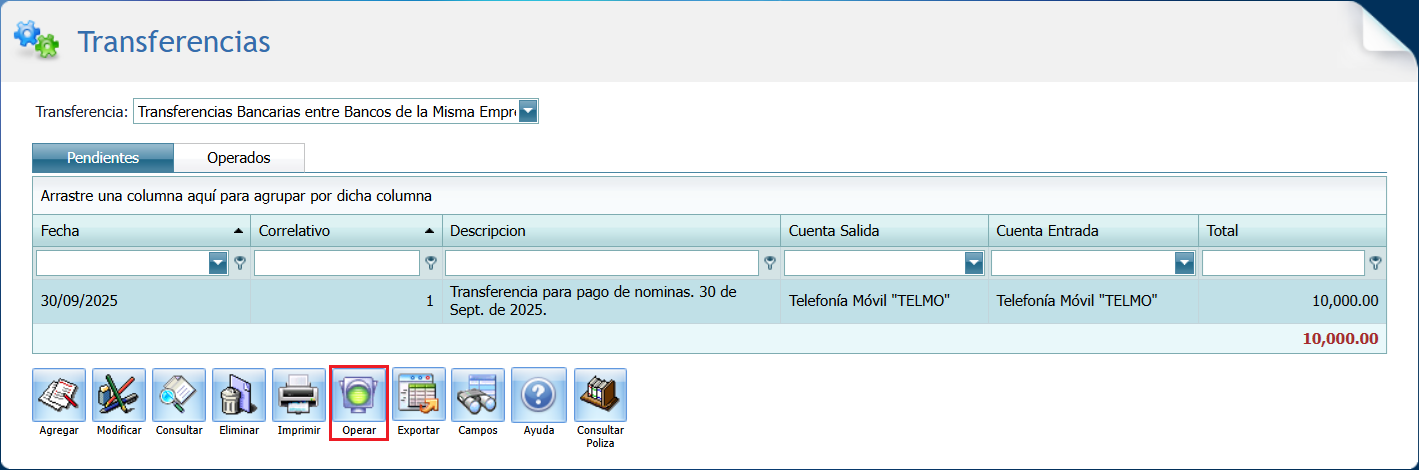1419x470 pixels.
Task: Focus the Total filter input field
Action: point(1284,263)
